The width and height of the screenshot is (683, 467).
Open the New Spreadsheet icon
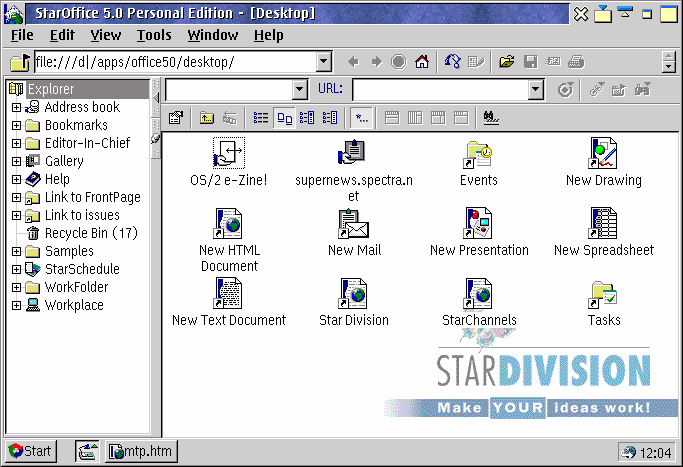[602, 223]
